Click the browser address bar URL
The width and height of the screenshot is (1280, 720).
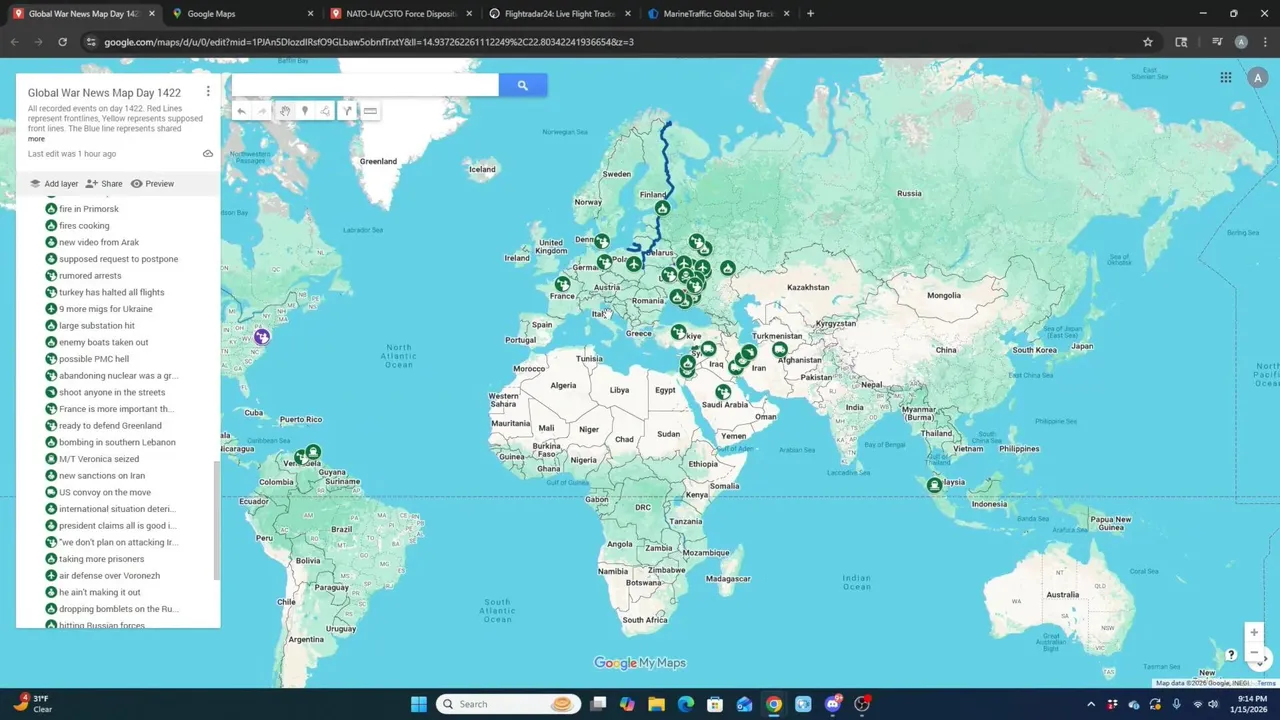369,42
